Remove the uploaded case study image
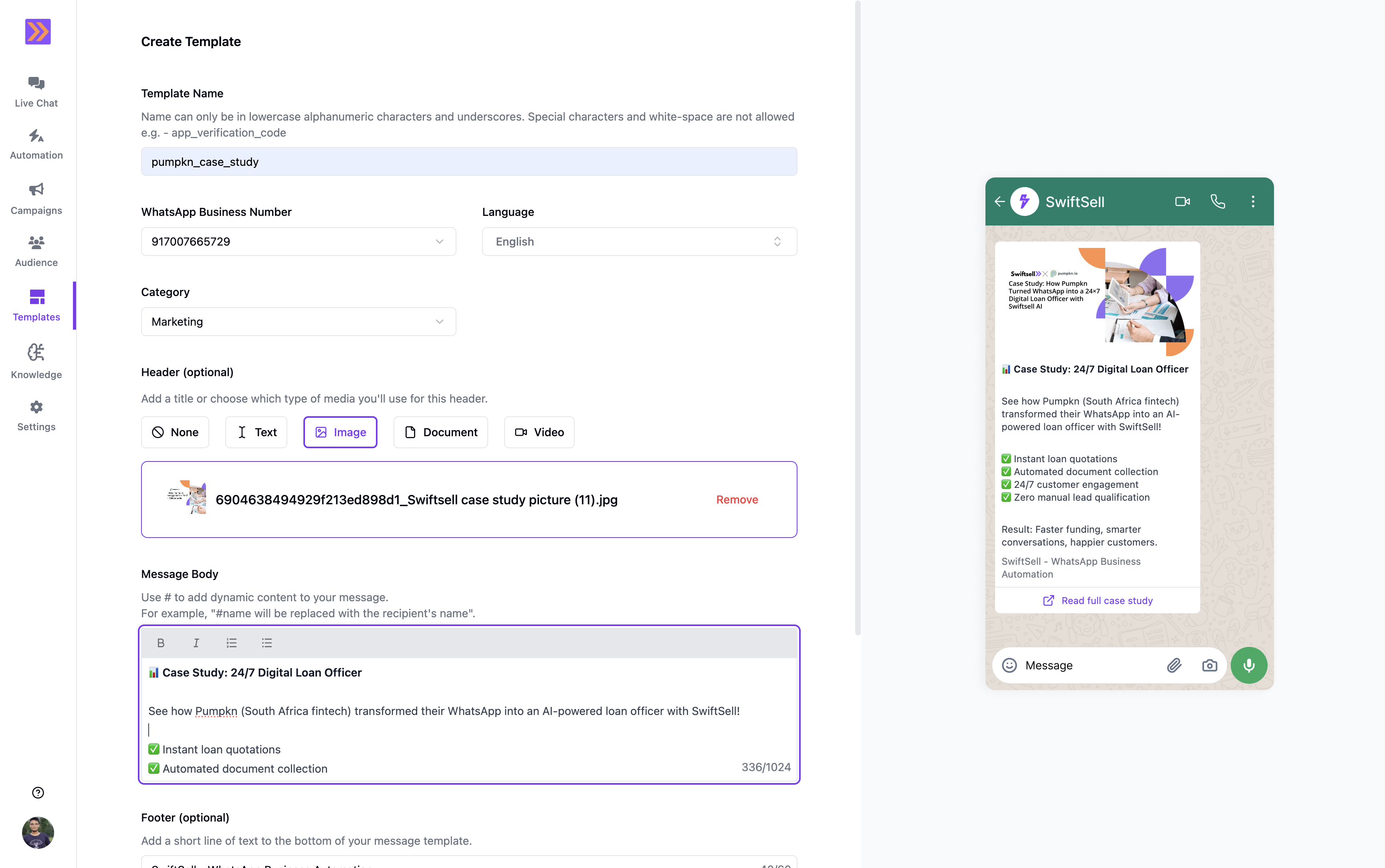 pyautogui.click(x=737, y=499)
